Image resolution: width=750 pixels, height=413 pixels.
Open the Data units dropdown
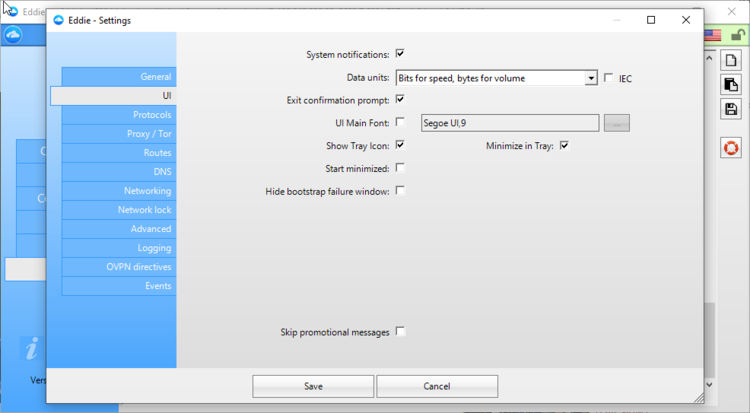(591, 78)
